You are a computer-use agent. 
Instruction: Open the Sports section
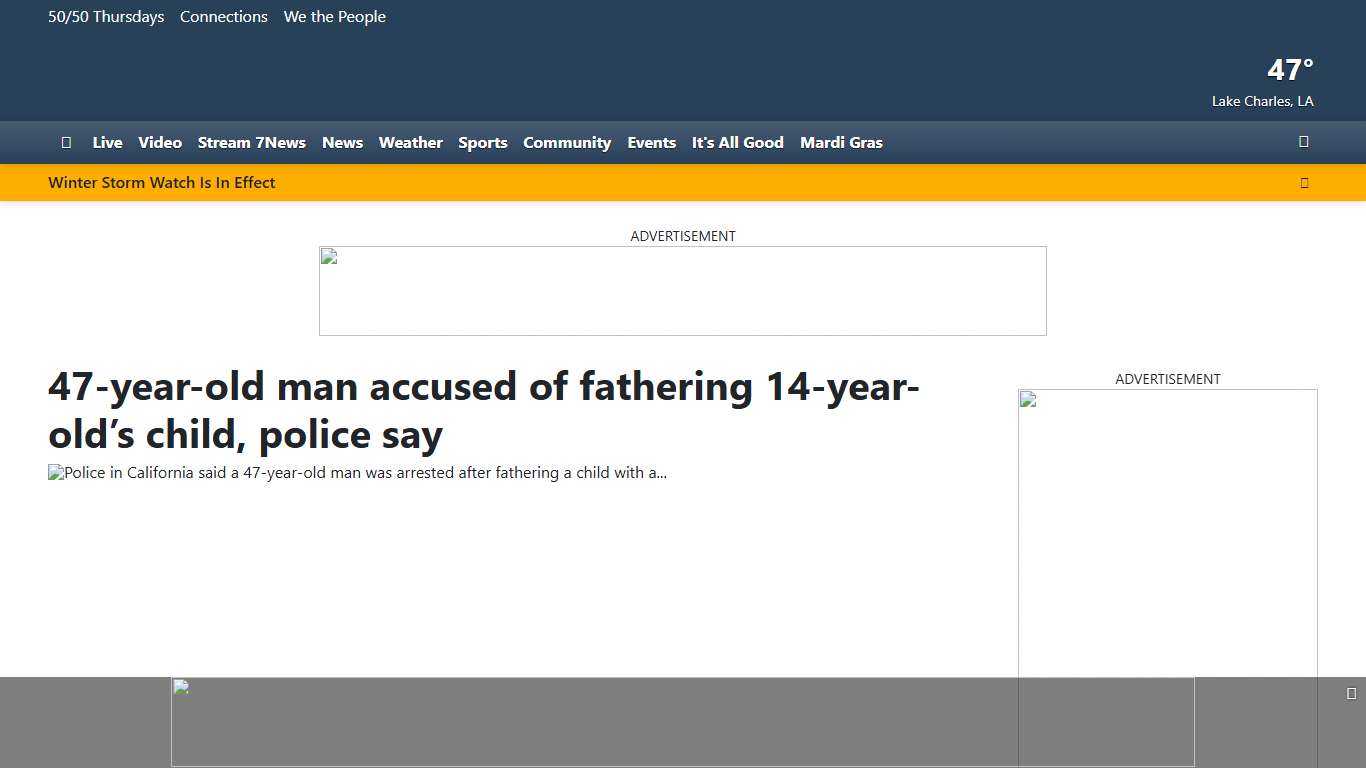tap(483, 142)
